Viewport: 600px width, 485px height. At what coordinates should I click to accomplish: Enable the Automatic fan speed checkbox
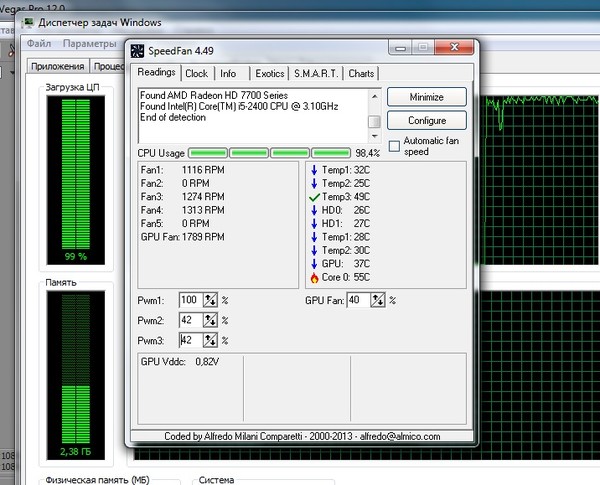pos(394,146)
